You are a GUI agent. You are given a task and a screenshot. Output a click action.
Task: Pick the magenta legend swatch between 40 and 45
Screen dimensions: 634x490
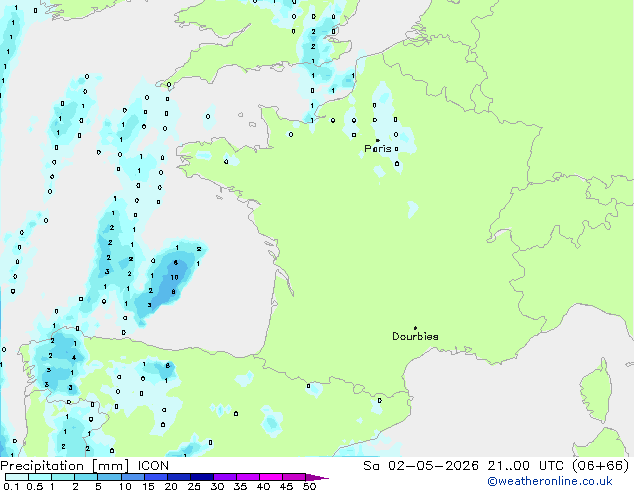point(271,477)
